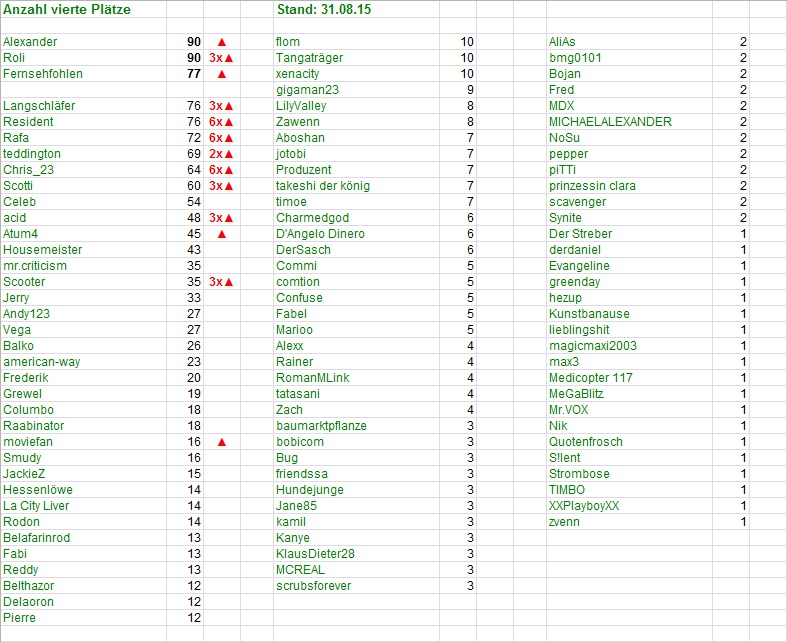Click the name cell 'Housemeister'
787x642 pixels.
click(x=43, y=250)
